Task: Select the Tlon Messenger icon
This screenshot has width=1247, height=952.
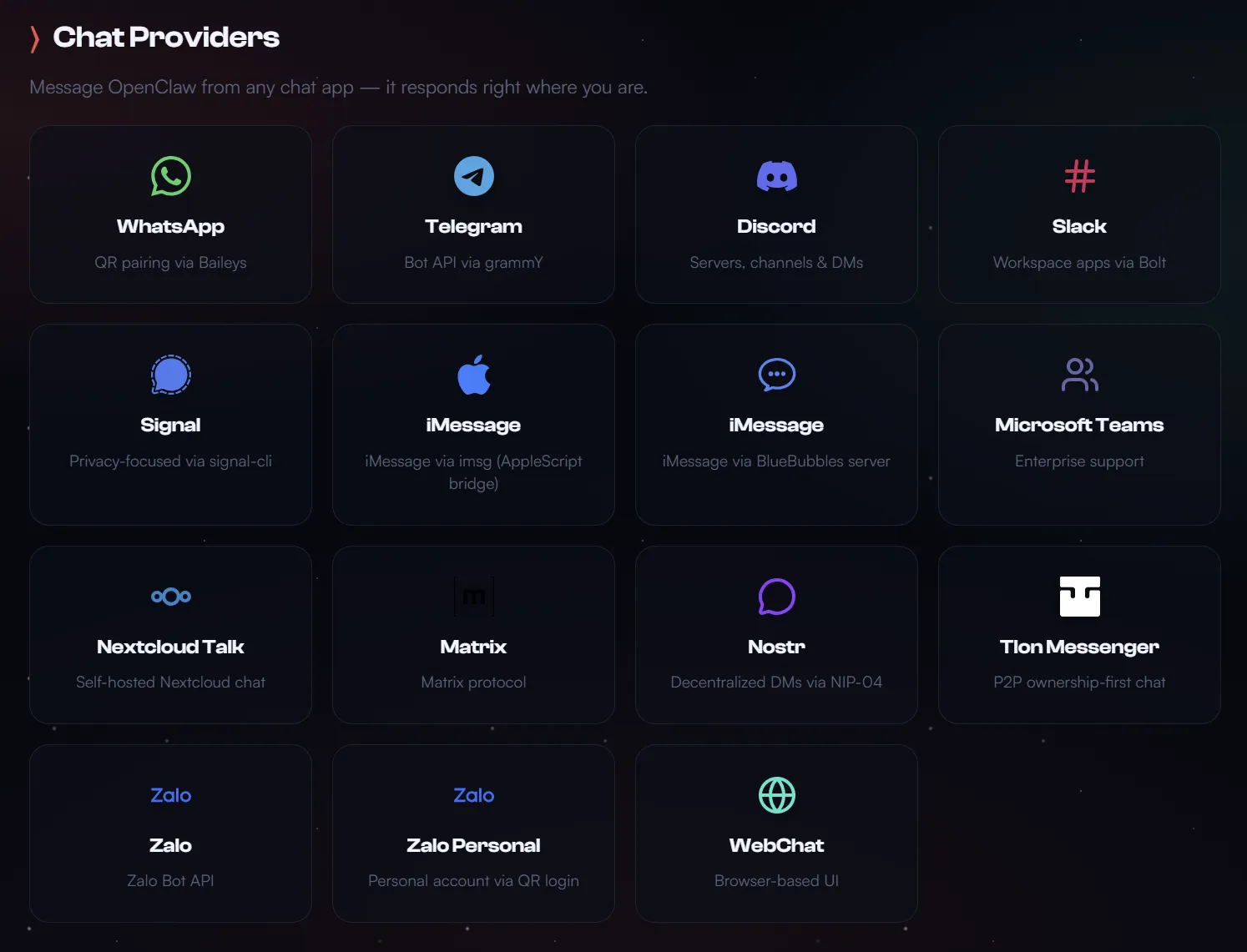Action: point(1079,596)
